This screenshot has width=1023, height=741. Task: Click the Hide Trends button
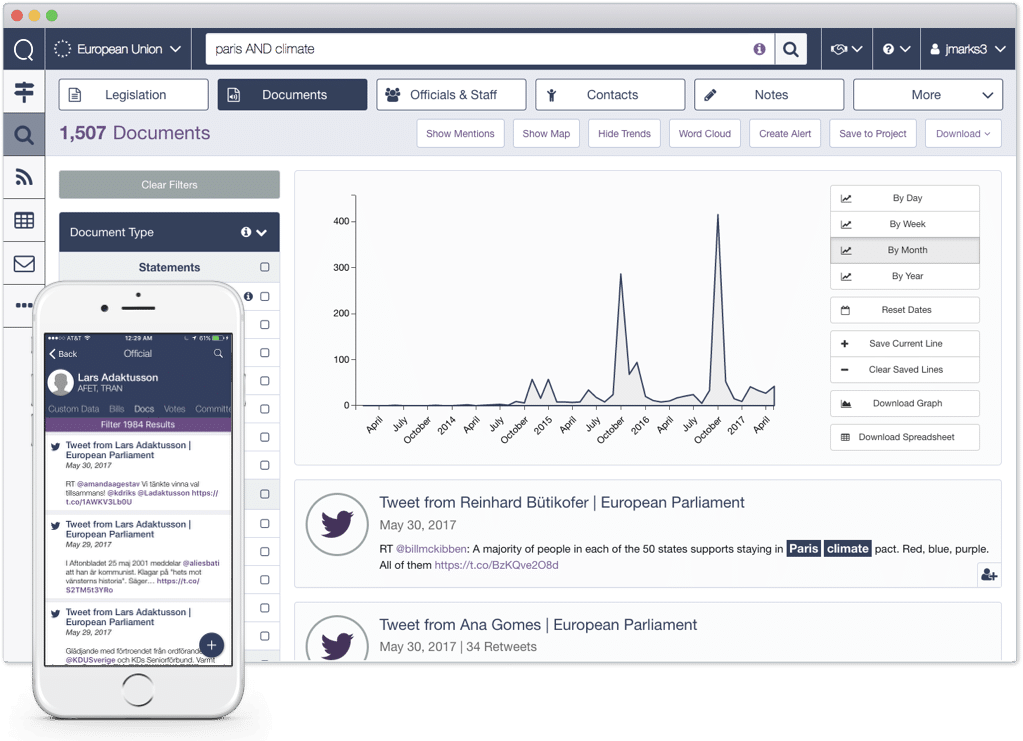pos(624,134)
